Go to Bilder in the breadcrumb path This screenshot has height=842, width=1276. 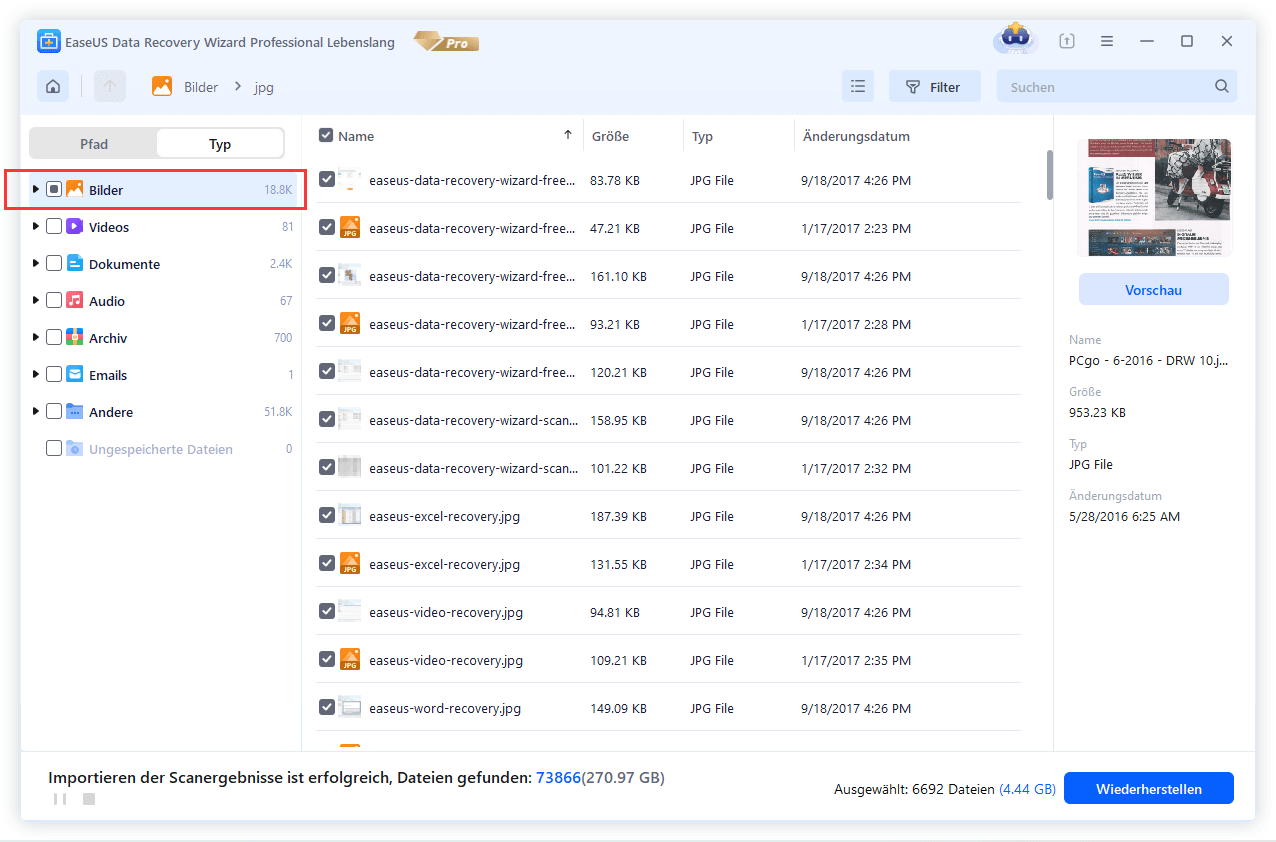[201, 87]
